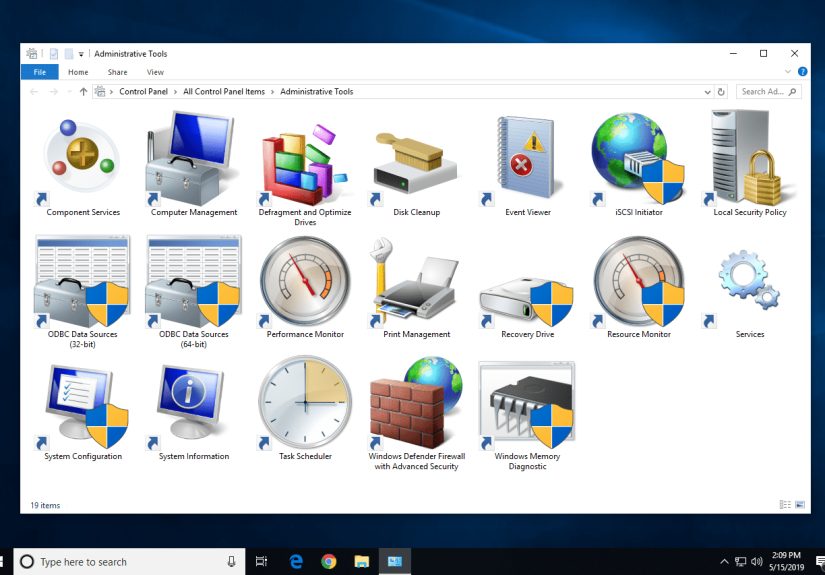Open File Explorer from the taskbar
The height and width of the screenshot is (575, 825).
[x=361, y=562]
